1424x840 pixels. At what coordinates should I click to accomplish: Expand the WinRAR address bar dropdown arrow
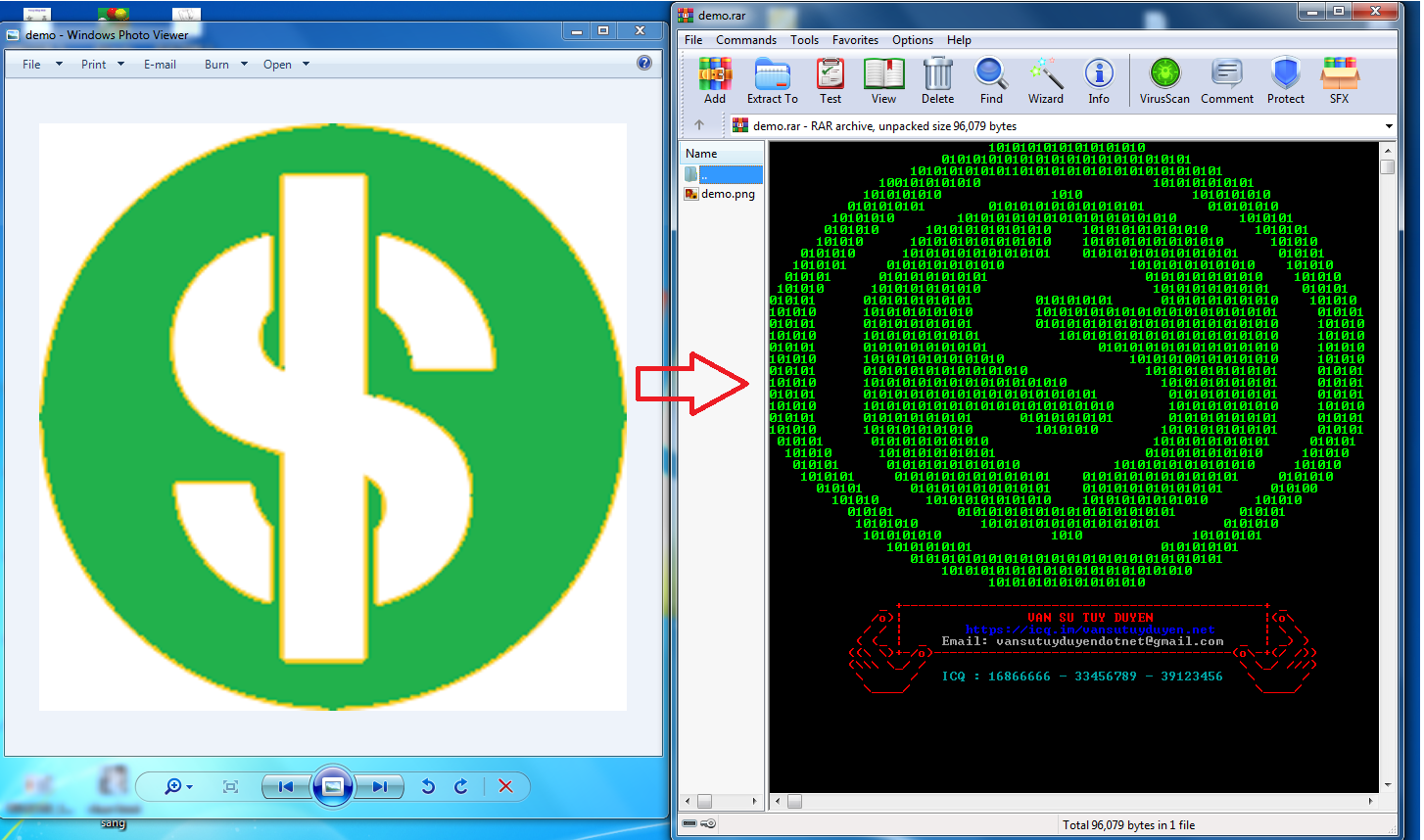(1389, 126)
